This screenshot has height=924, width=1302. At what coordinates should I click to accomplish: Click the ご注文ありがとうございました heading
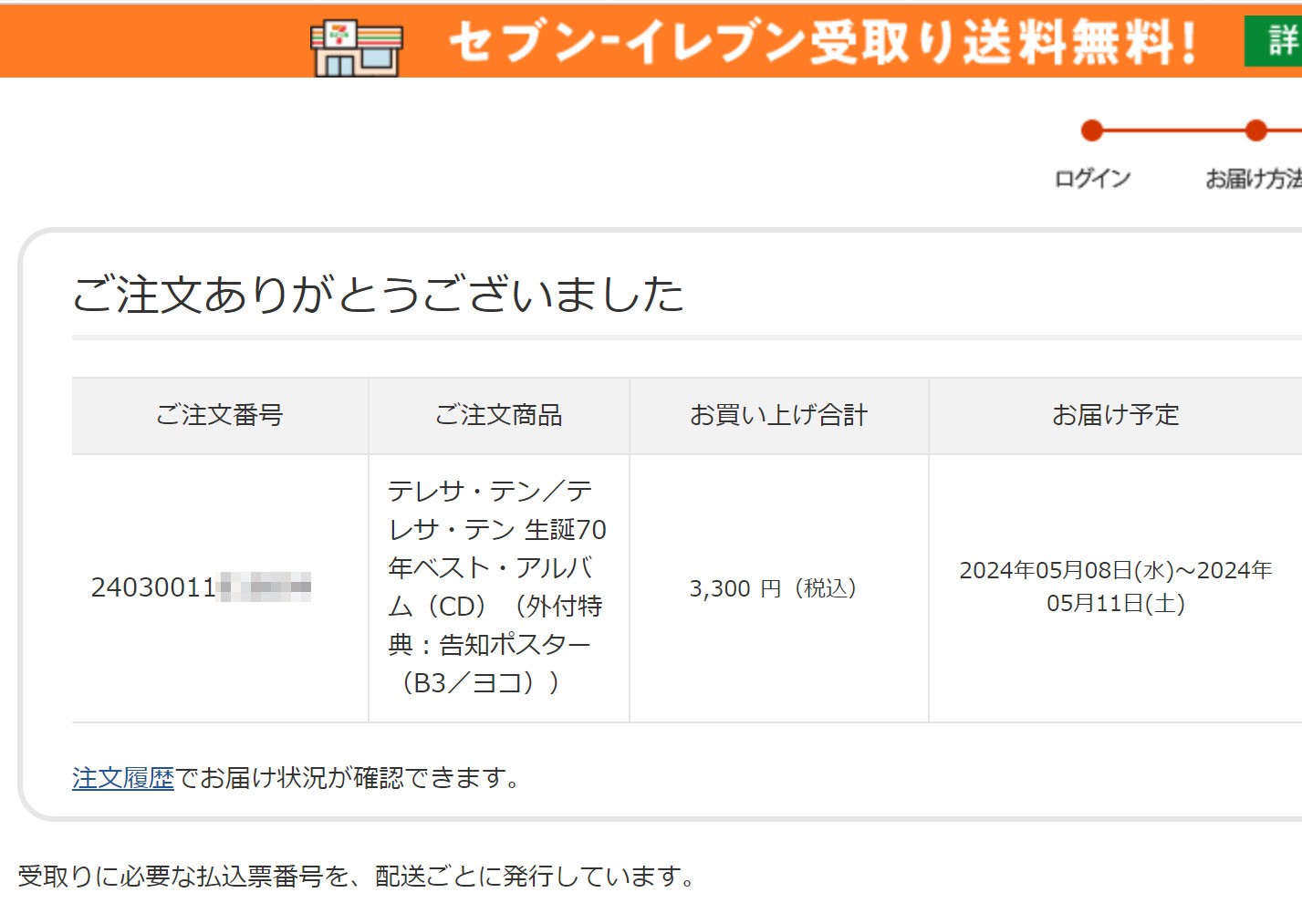point(378,295)
